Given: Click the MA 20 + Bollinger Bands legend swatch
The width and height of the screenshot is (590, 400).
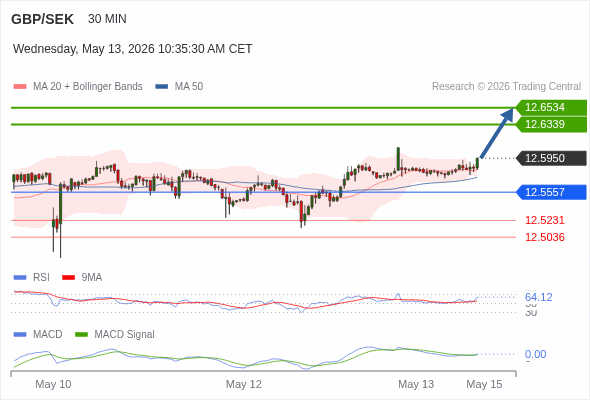Looking at the screenshot, I should click(x=20, y=87).
